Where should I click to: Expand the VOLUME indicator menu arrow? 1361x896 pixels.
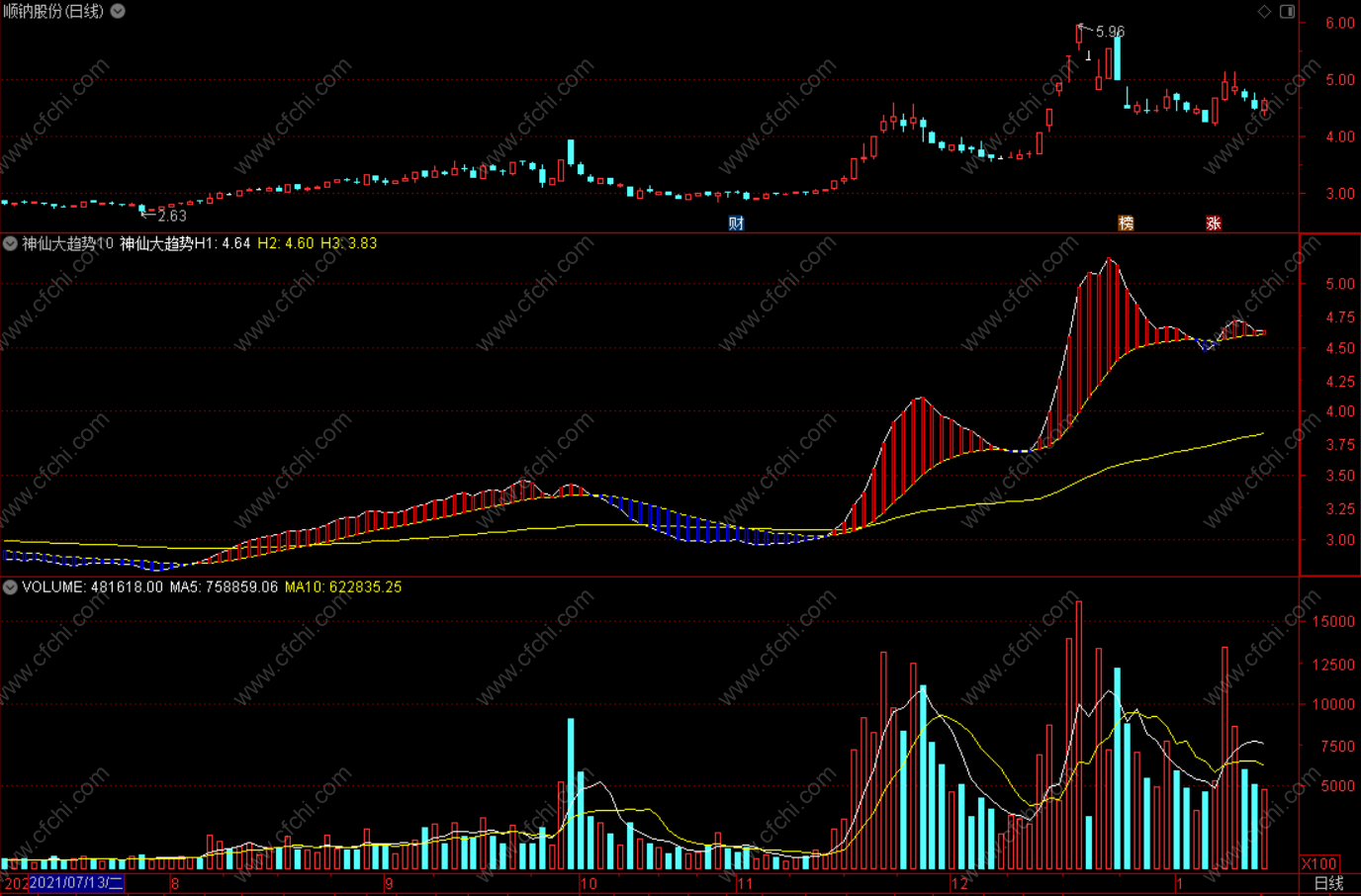pos(10,586)
